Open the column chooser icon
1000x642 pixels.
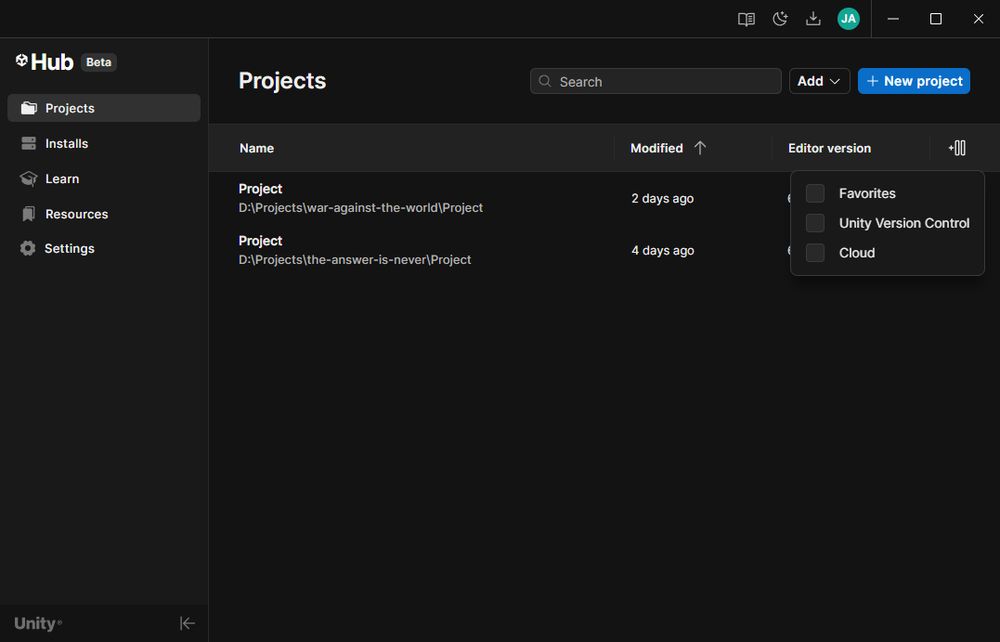click(957, 148)
